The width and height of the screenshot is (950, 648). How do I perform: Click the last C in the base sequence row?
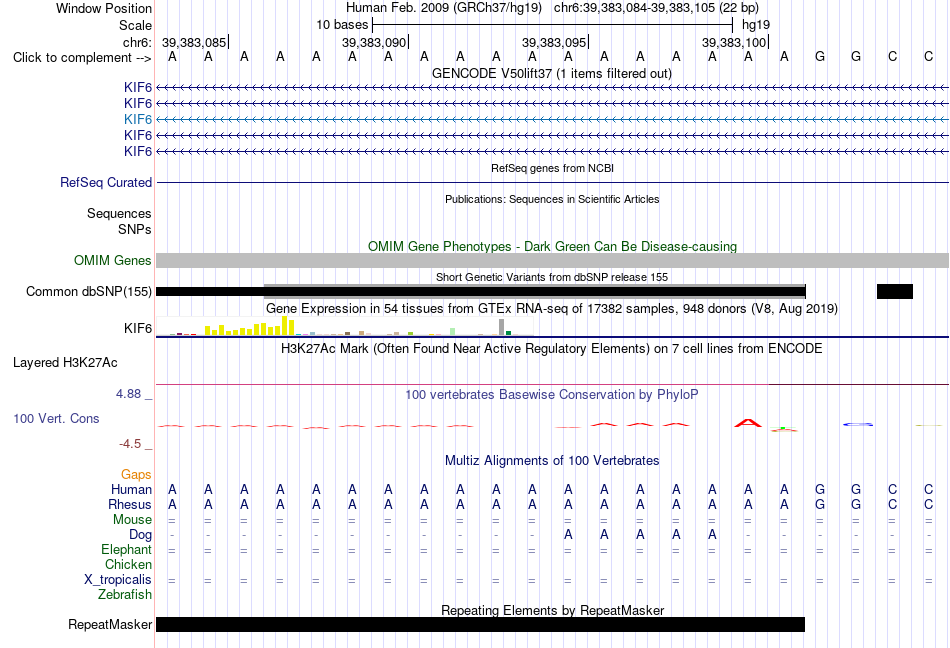(x=928, y=57)
